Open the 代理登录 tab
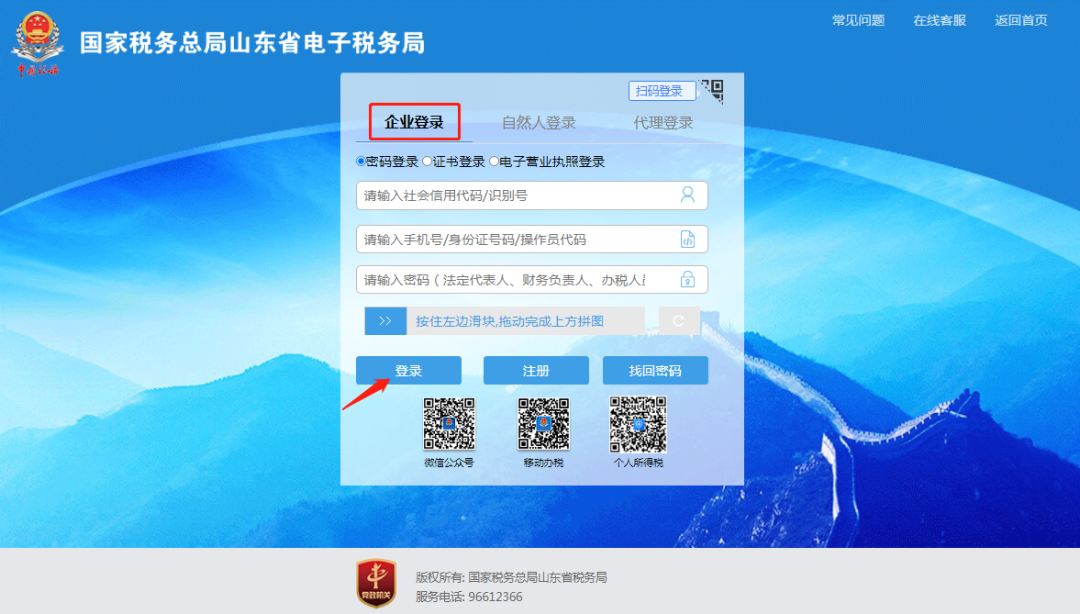This screenshot has height=614, width=1080. click(x=663, y=123)
